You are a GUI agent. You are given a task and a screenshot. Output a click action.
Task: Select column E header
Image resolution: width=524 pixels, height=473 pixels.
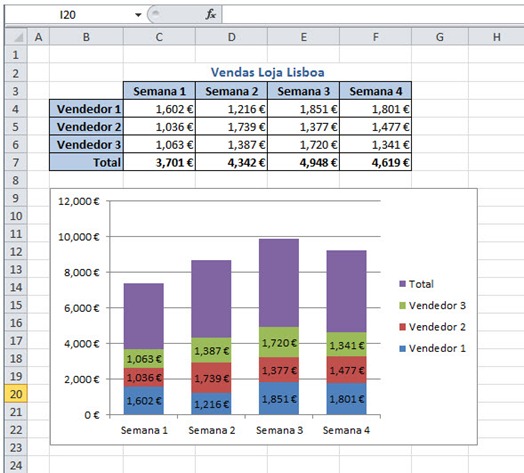pos(303,37)
